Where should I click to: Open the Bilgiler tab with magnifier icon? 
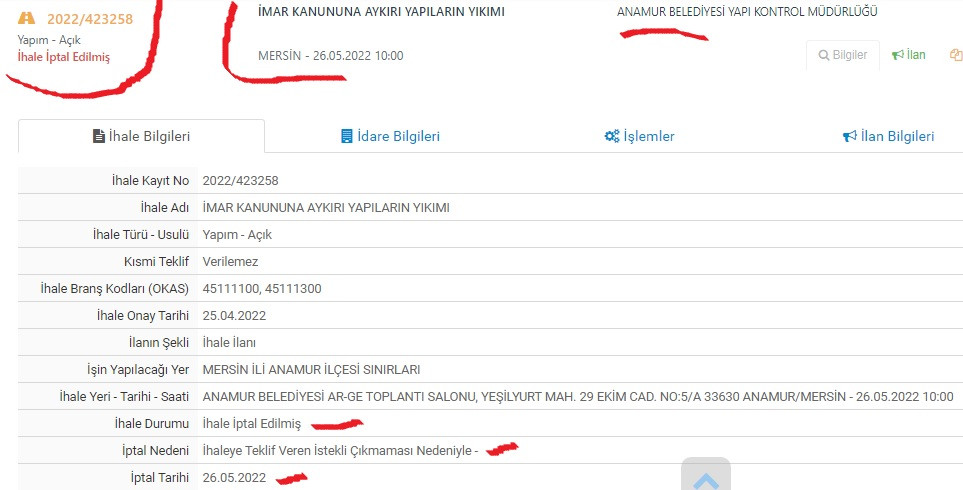coord(843,55)
